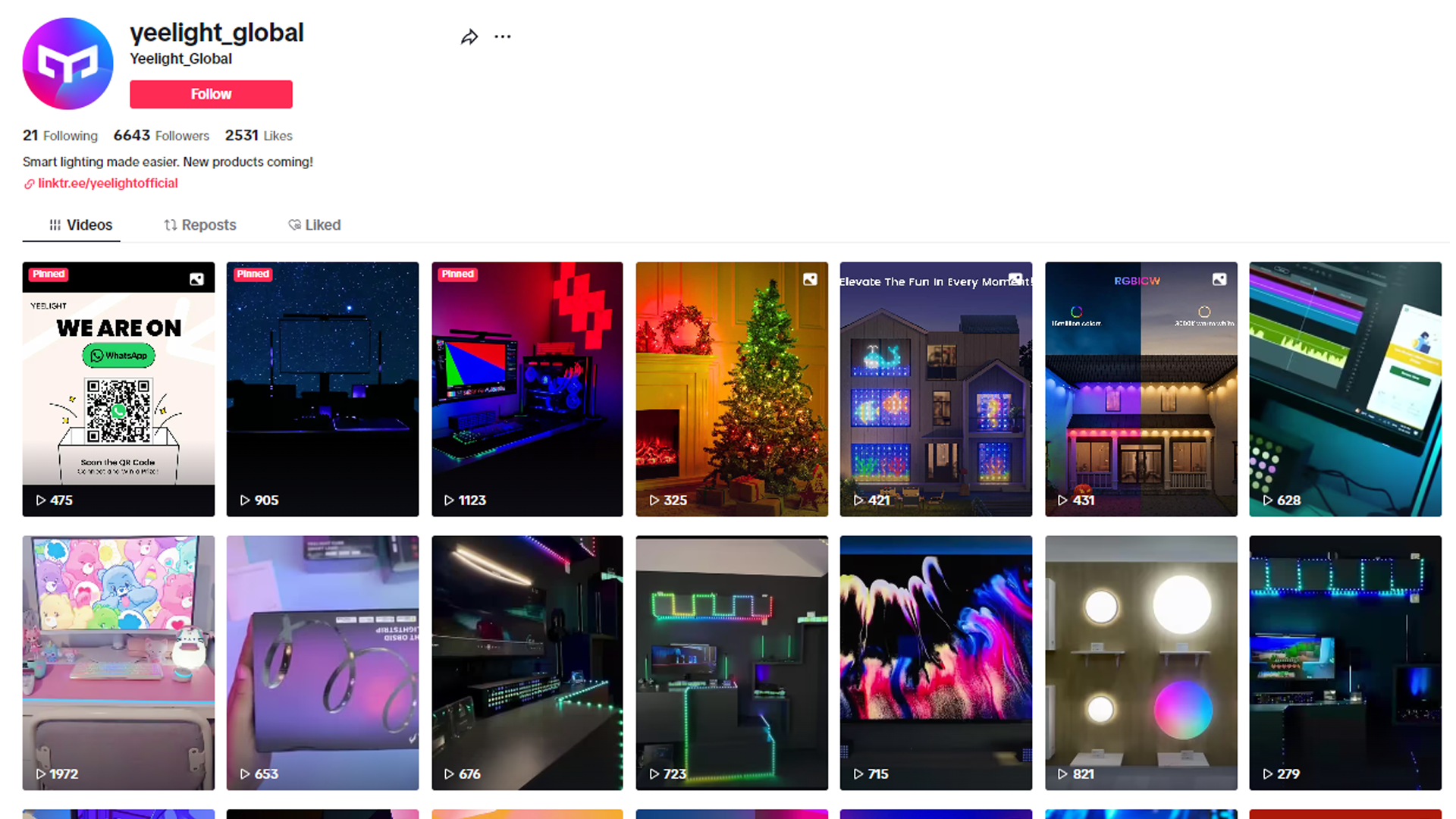Screen dimensions: 1456x819
Task: Click the play icon next to 421 views
Action: [x=858, y=500]
